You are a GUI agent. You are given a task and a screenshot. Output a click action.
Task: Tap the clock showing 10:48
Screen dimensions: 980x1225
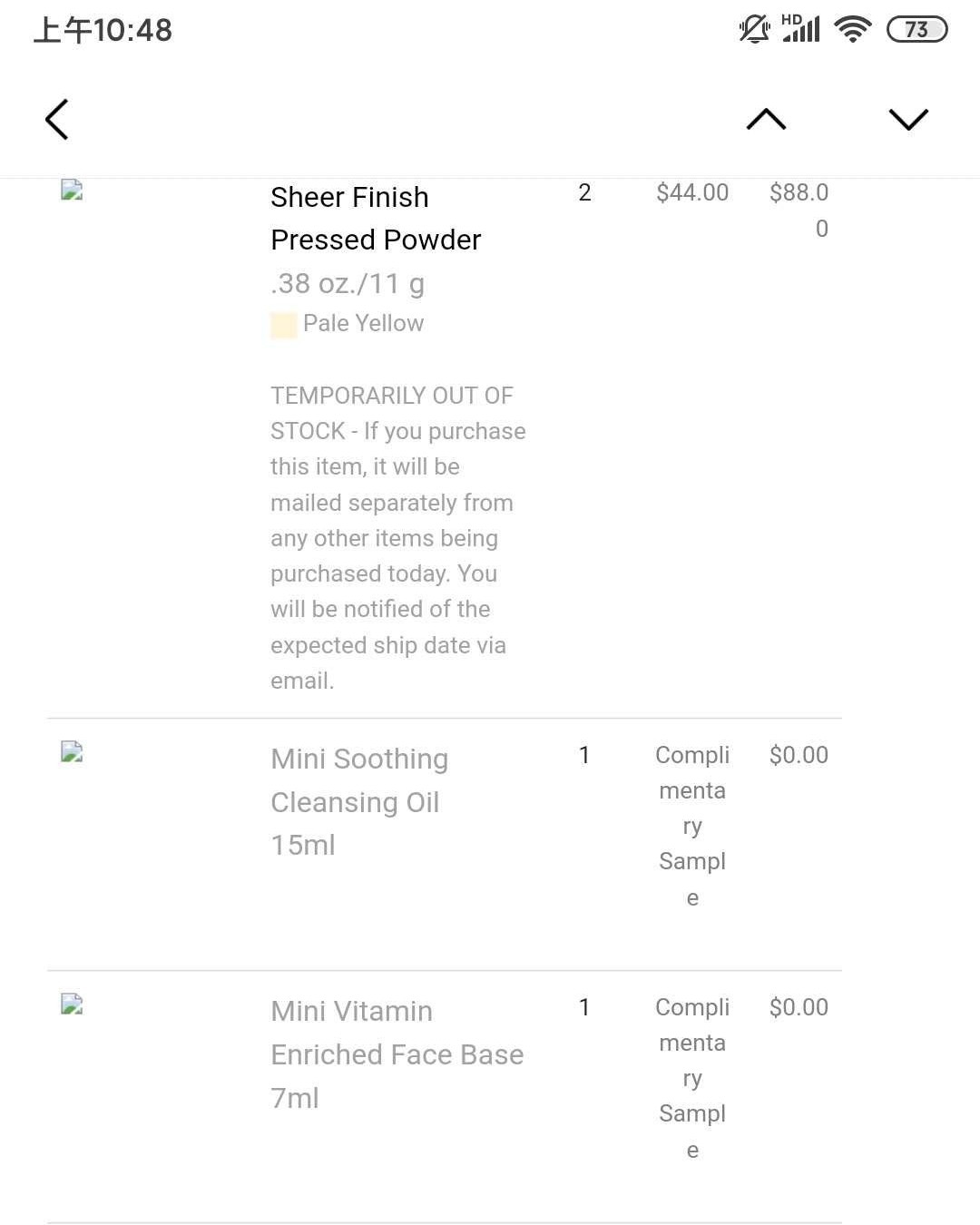click(x=103, y=30)
